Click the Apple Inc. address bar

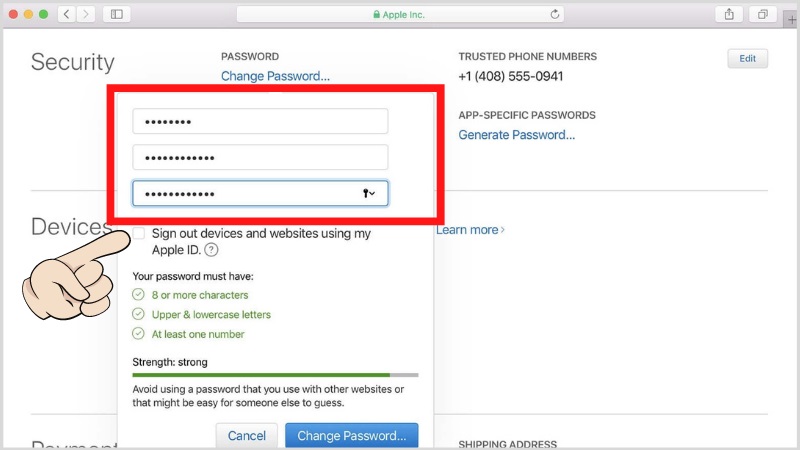400,14
